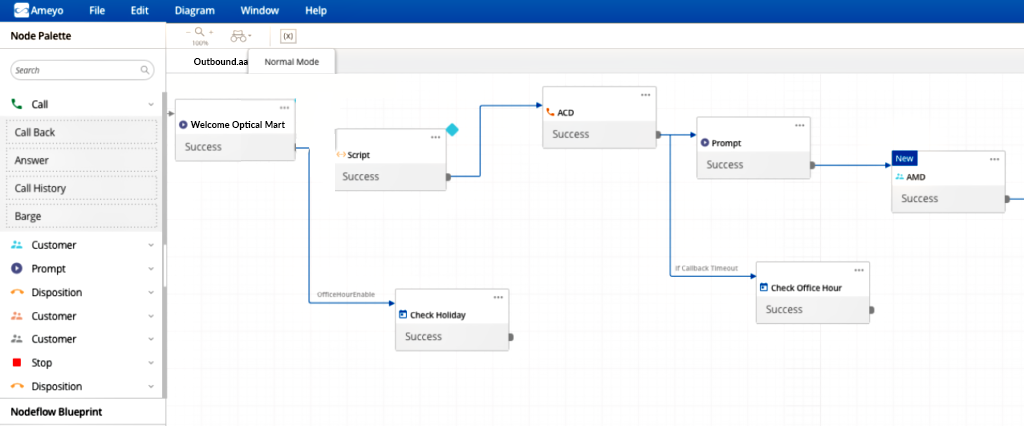Open the Diagram menu
Image resolution: width=1024 pixels, height=426 pixels.
coord(194,10)
